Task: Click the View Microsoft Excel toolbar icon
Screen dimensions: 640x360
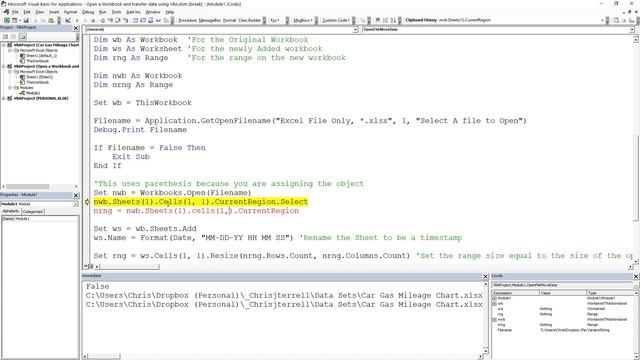Action: 7,20
